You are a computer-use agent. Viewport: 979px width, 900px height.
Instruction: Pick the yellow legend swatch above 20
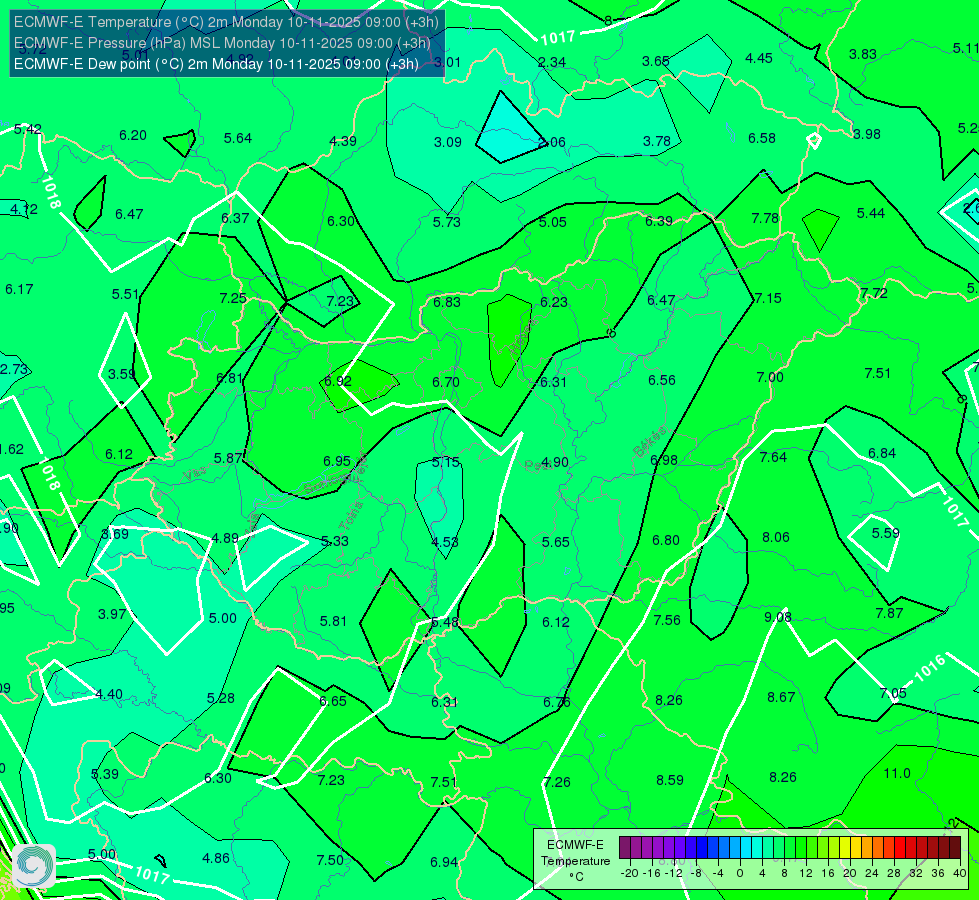(845, 848)
